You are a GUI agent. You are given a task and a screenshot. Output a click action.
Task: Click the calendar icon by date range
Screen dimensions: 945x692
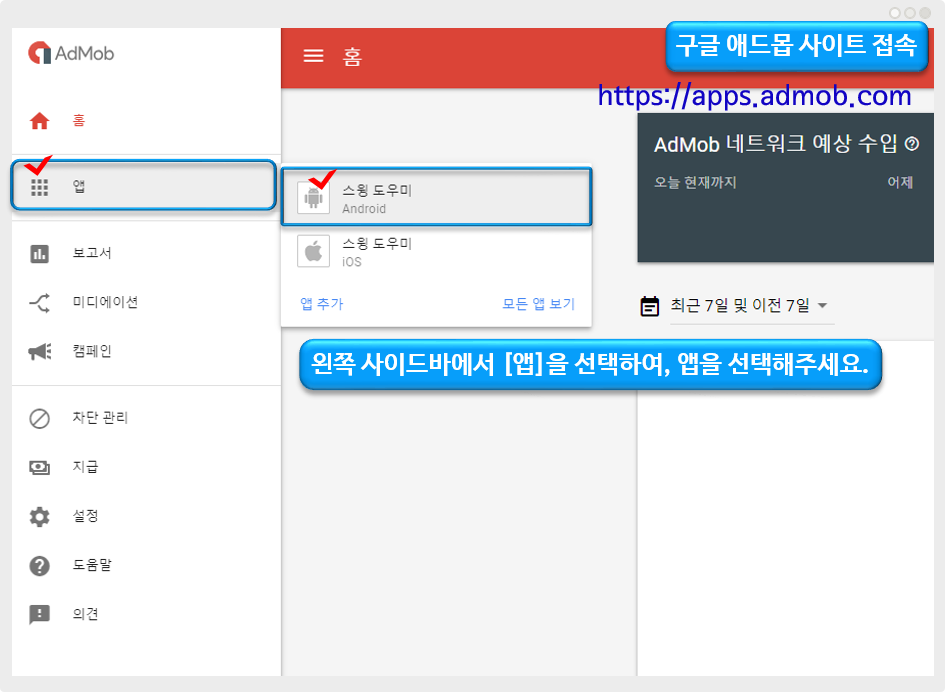tap(650, 306)
